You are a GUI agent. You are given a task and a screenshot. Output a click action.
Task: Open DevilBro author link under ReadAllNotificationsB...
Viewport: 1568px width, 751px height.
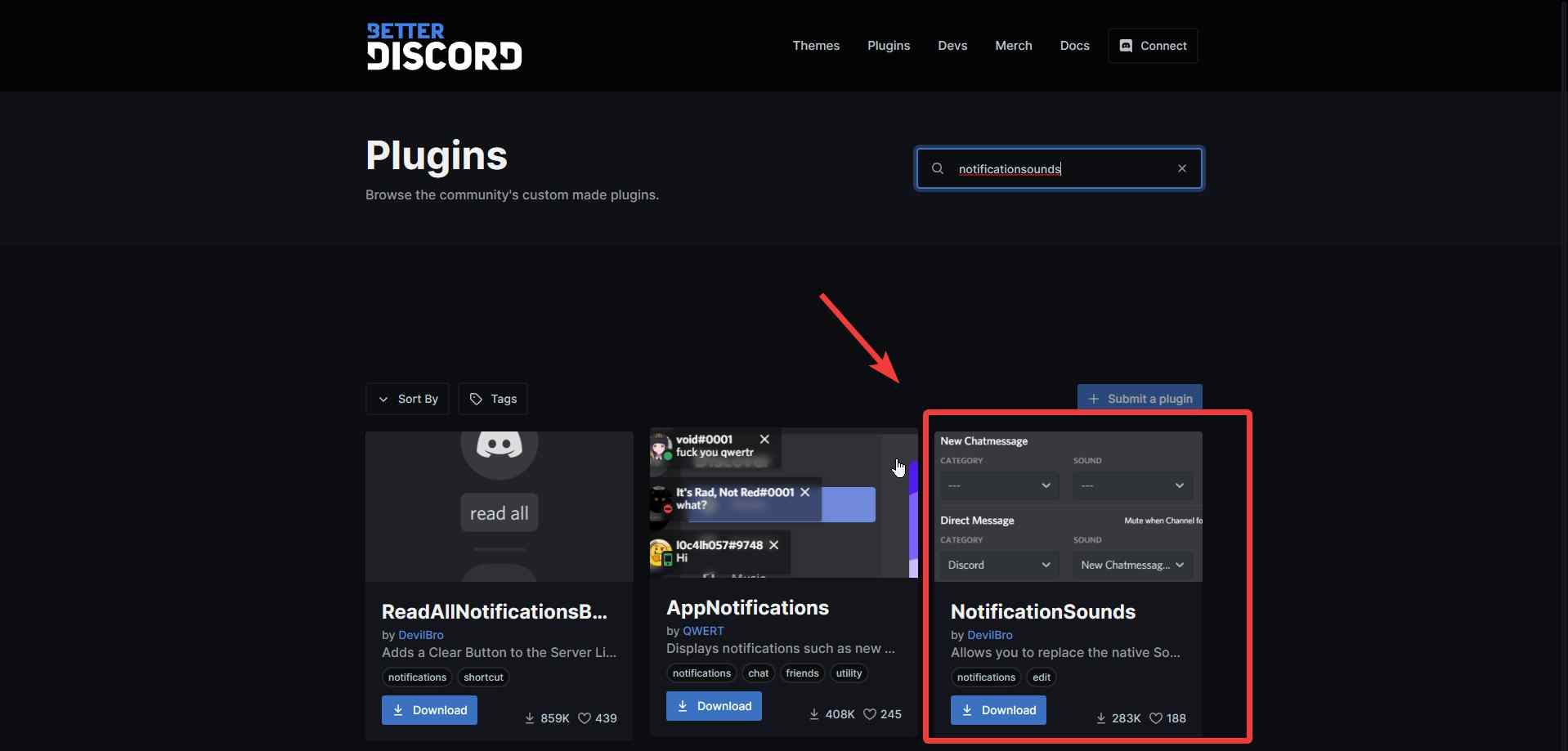coord(421,635)
